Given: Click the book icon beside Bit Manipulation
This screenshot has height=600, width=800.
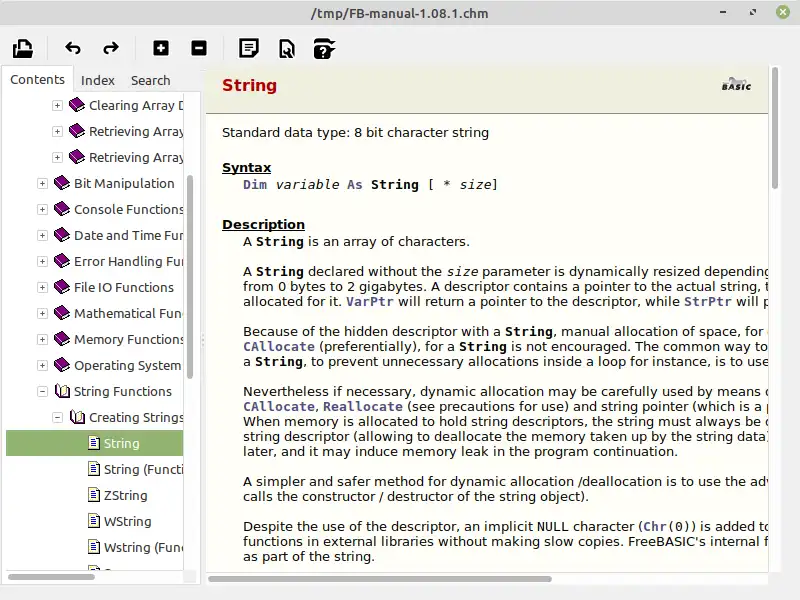Looking at the screenshot, I should 62,183.
